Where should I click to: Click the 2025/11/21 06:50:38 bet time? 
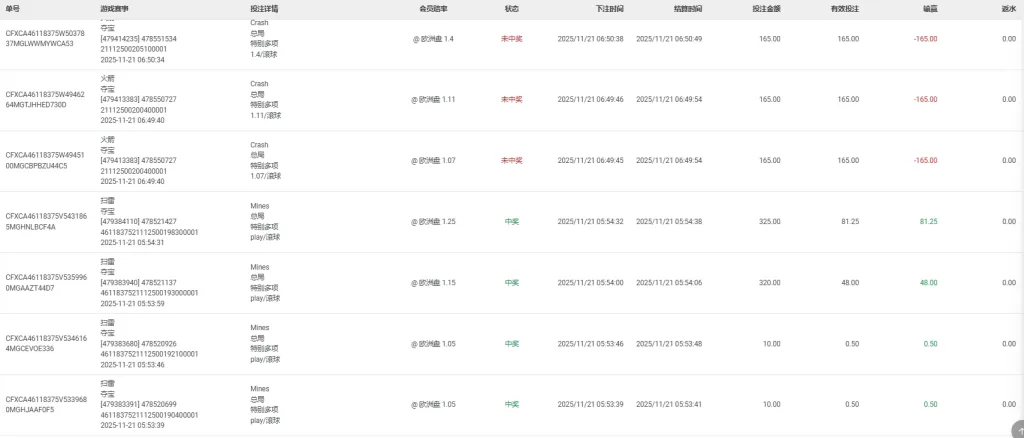(x=590, y=38)
